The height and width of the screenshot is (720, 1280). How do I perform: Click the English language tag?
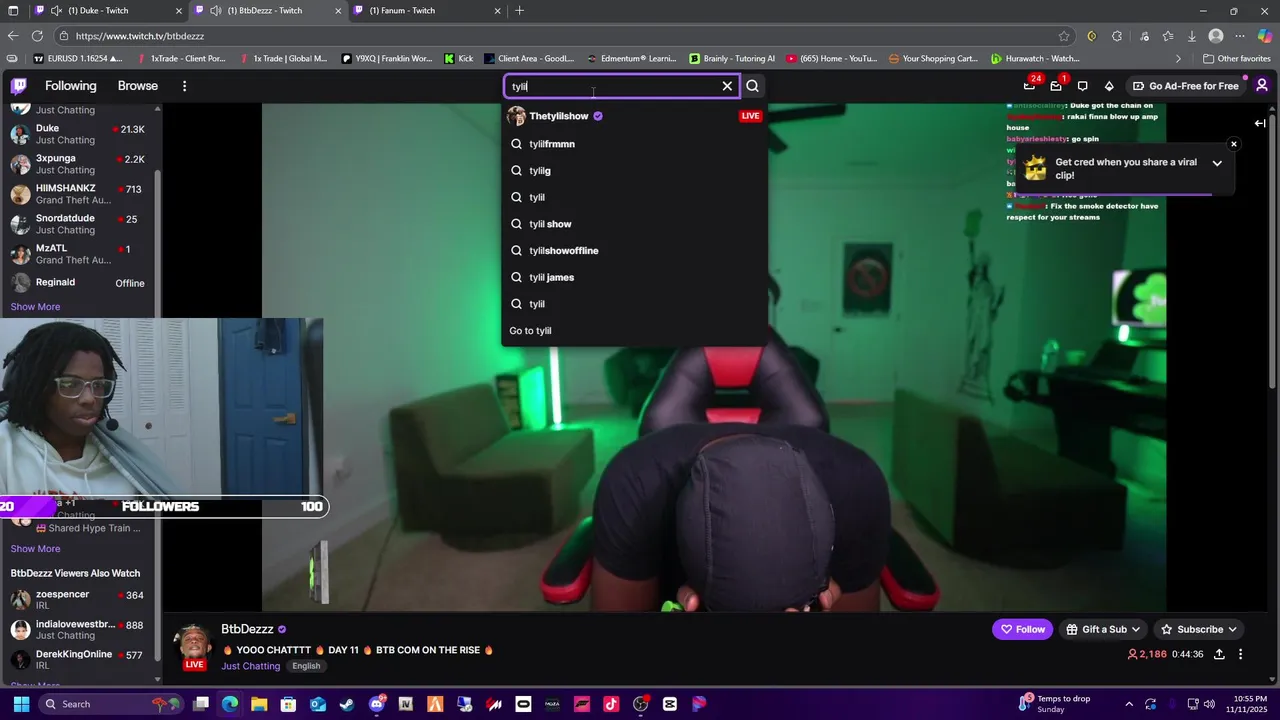306,666
